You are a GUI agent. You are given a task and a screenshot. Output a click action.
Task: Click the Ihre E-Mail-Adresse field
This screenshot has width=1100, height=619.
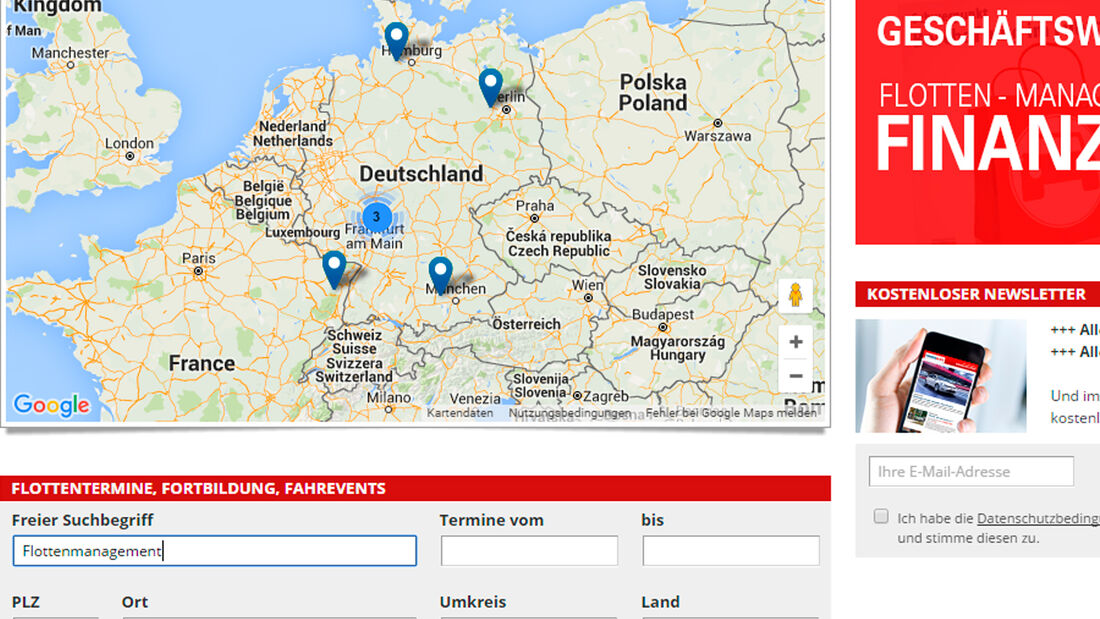[971, 472]
